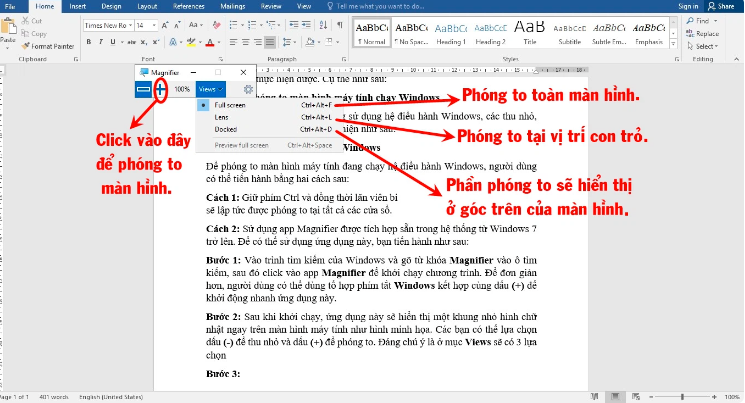The image size is (745, 403).
Task: Click the Shading paint bucket icon
Action: click(x=310, y=42)
